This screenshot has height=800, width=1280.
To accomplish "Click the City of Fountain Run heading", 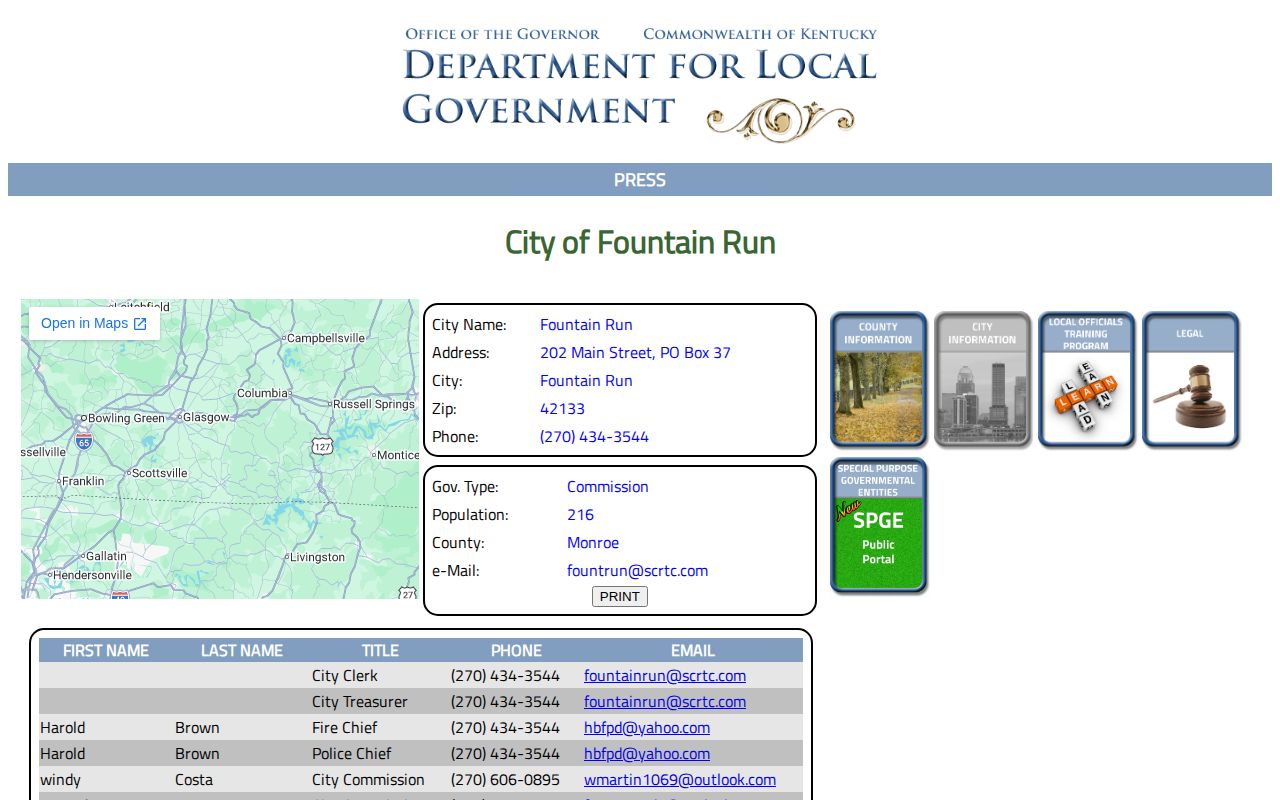I will click(x=640, y=243).
